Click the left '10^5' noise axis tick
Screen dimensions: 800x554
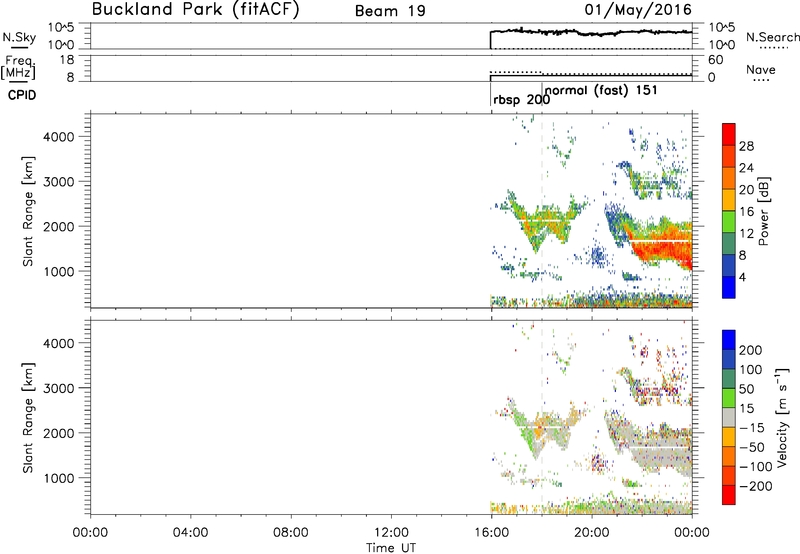tap(61, 28)
